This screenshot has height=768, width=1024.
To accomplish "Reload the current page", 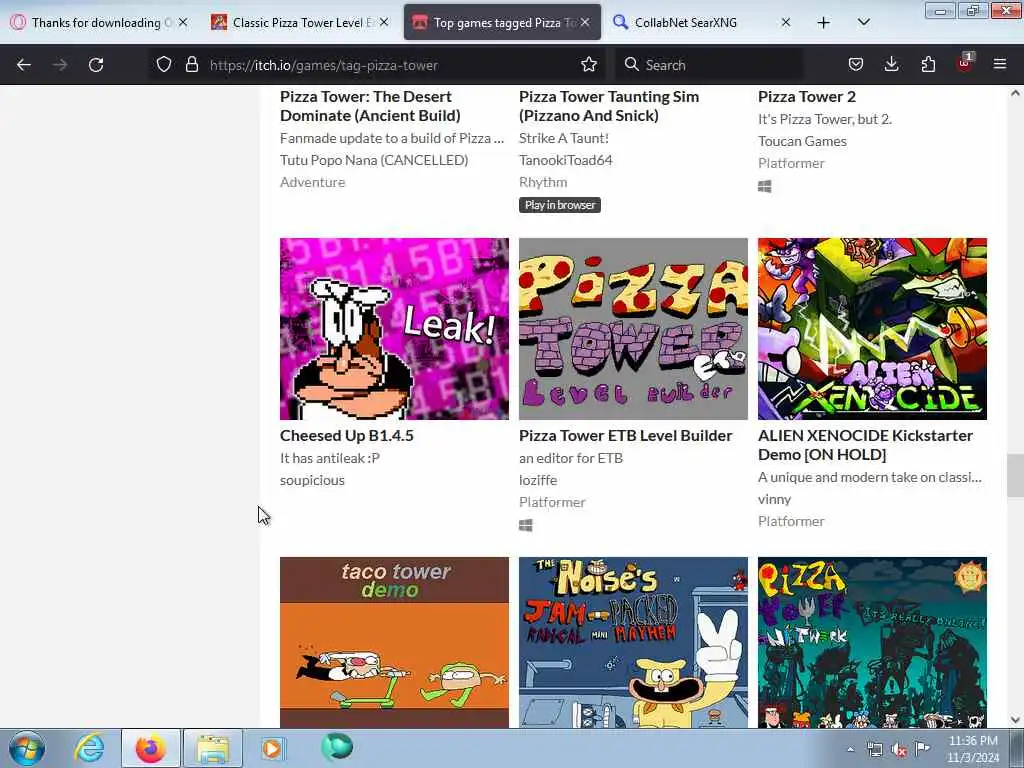I will 96,65.
